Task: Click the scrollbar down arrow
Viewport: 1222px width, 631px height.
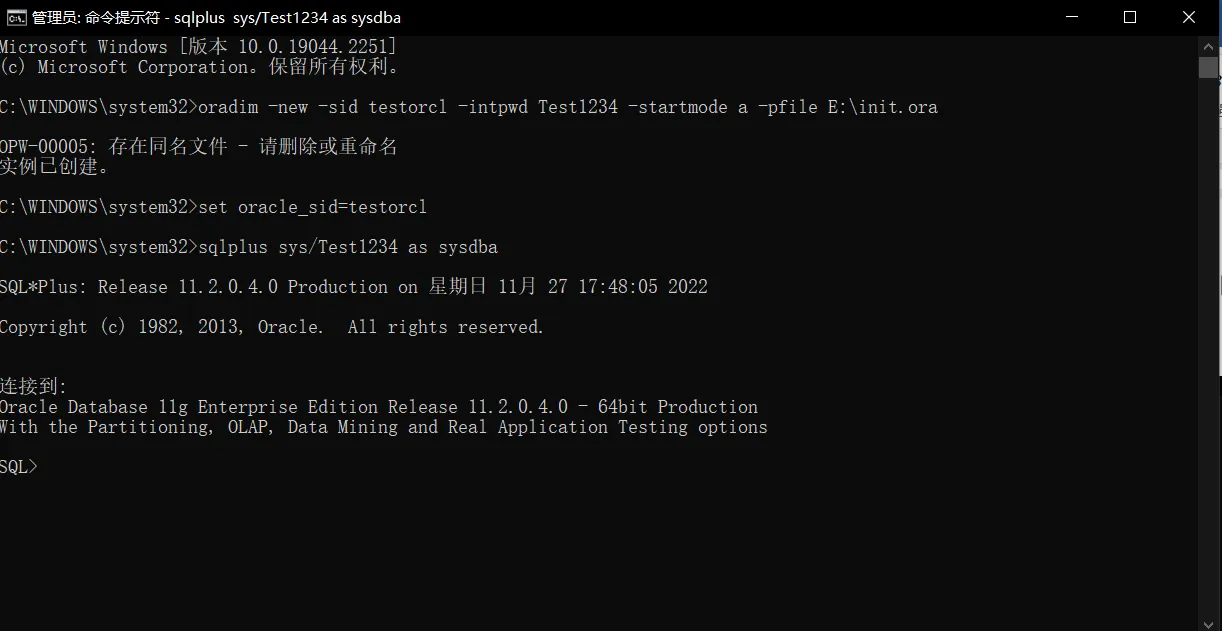Action: click(1208, 621)
